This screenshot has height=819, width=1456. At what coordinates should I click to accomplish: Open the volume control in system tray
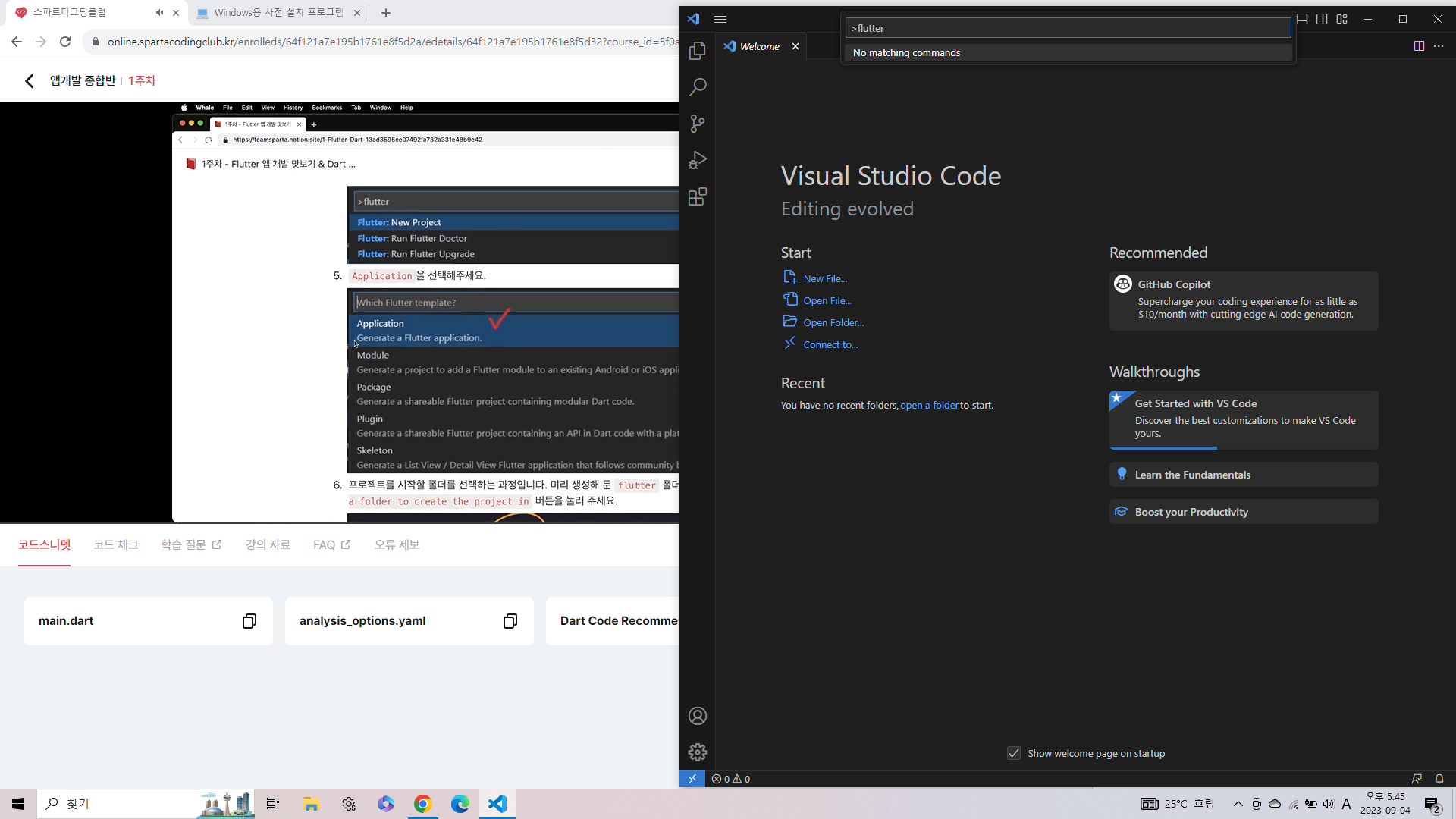pos(1329,804)
